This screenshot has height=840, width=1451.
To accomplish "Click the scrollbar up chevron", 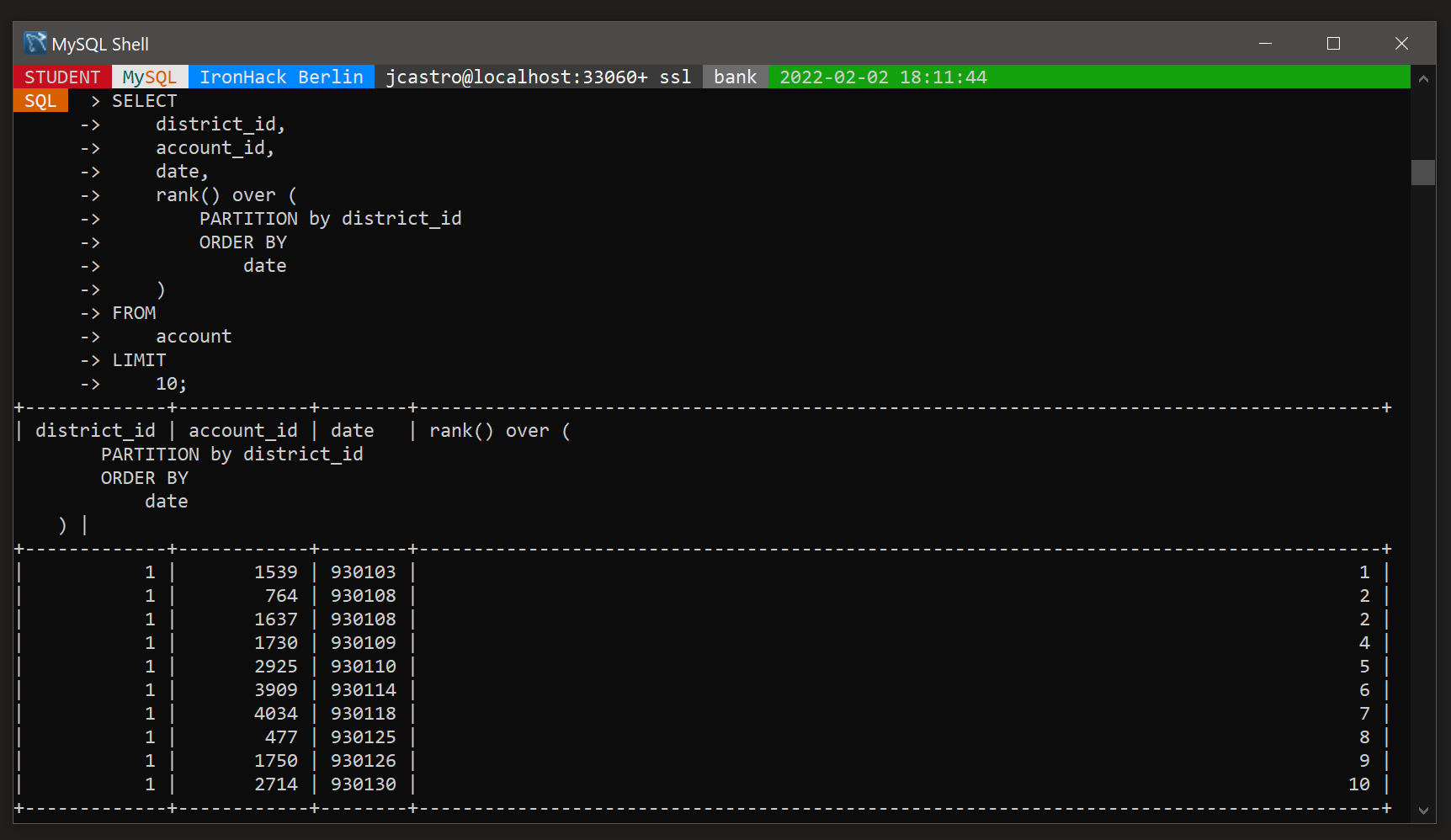I will pyautogui.click(x=1423, y=77).
